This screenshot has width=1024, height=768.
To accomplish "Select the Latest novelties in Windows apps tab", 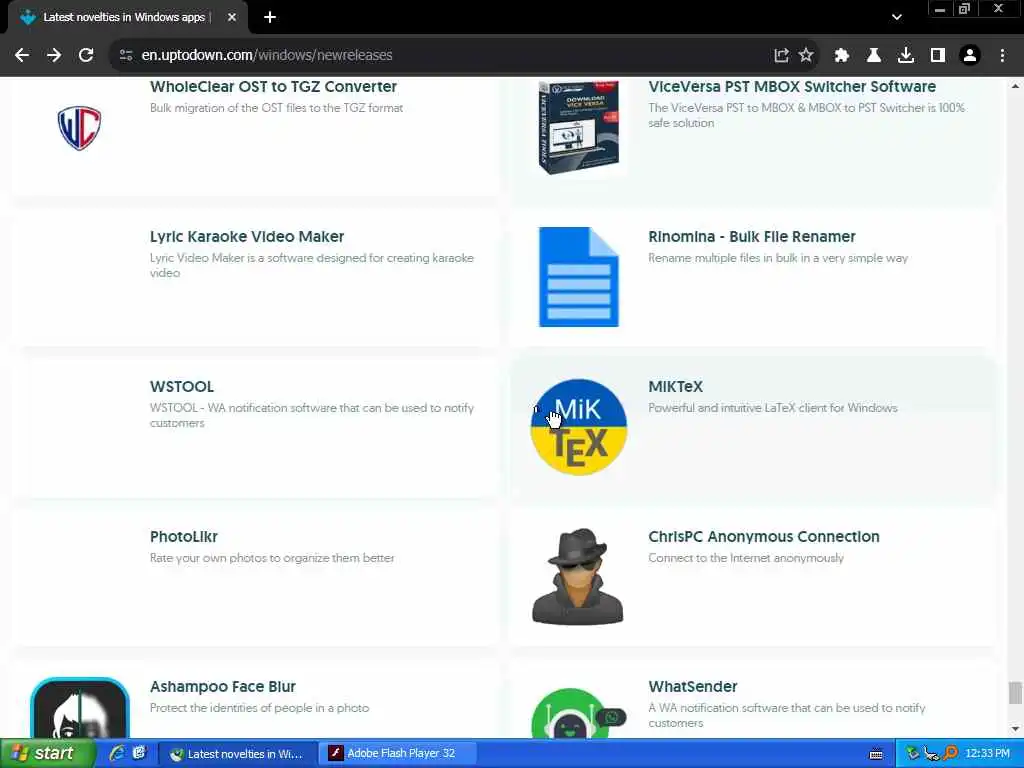I will 124,17.
